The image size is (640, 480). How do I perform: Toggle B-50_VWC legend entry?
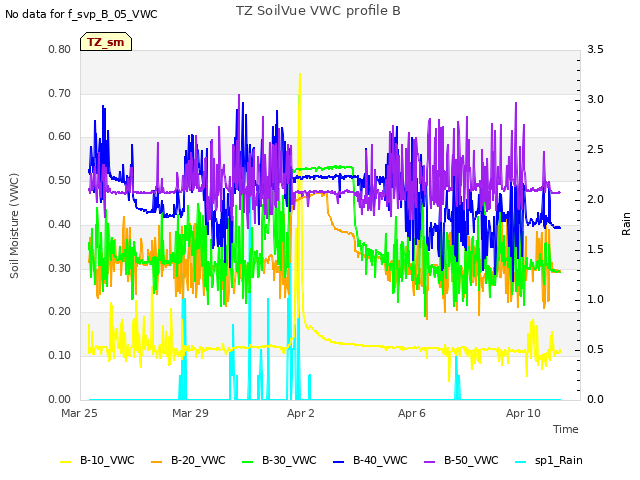pyautogui.click(x=461, y=460)
